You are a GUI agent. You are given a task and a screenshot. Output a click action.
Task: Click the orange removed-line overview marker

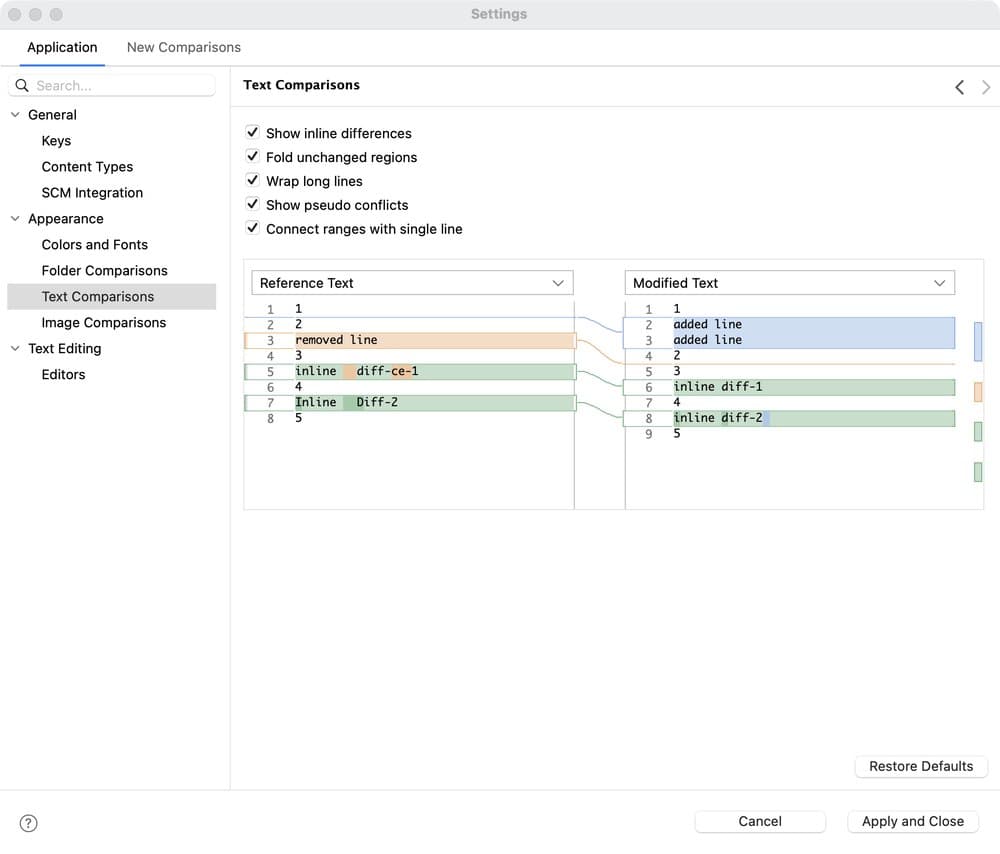978,392
